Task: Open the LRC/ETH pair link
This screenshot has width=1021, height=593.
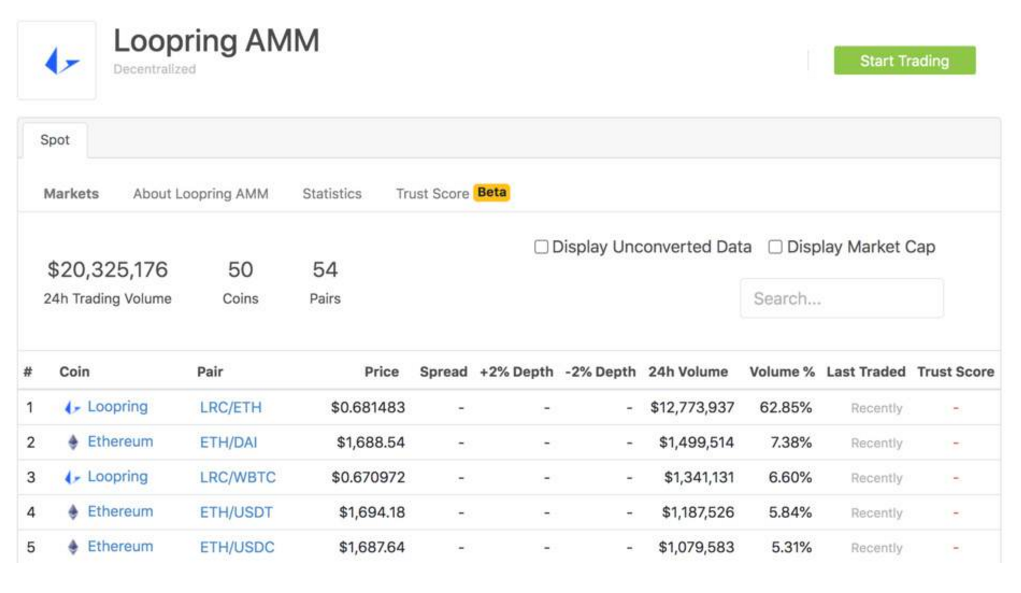Action: click(231, 407)
